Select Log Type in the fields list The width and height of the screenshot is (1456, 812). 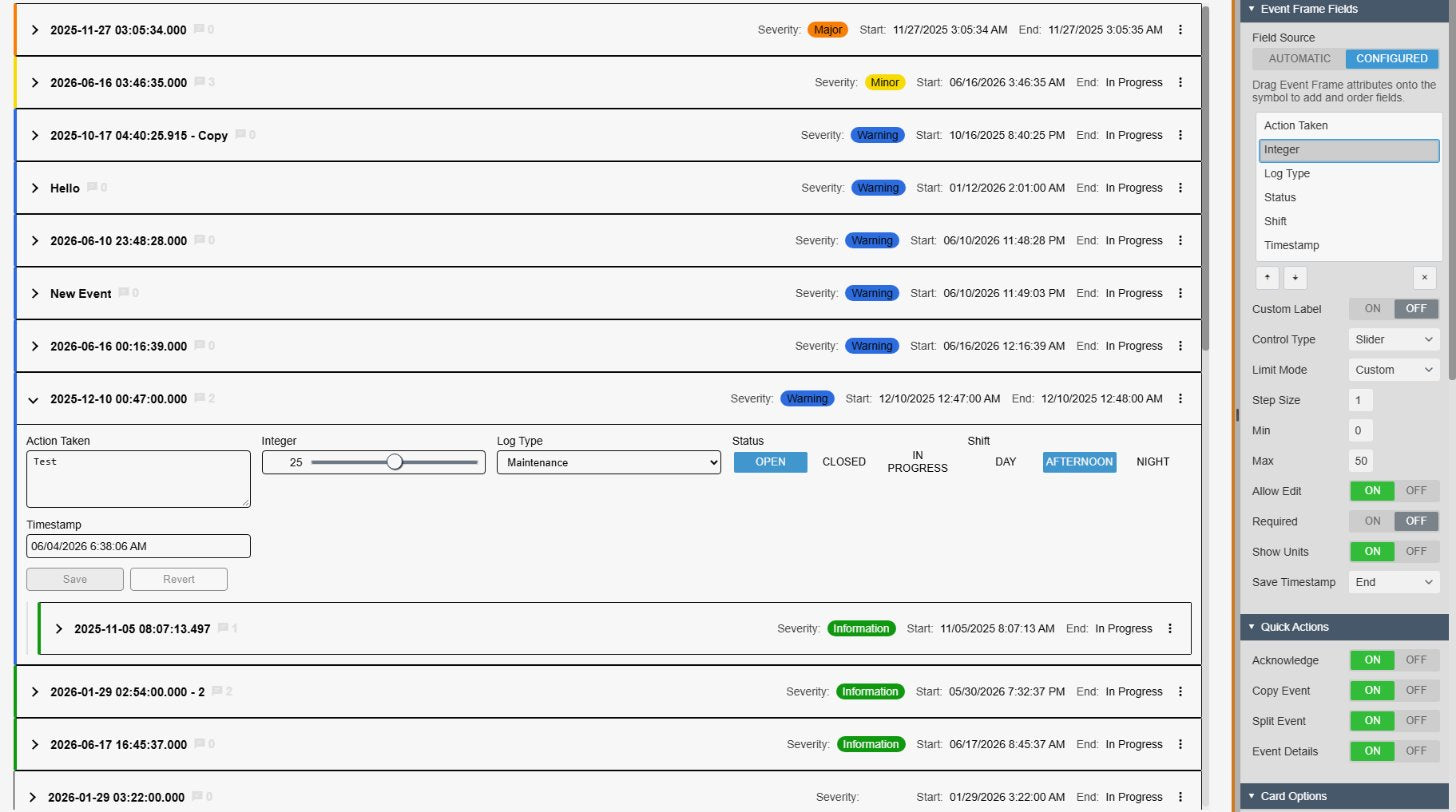click(x=1348, y=174)
